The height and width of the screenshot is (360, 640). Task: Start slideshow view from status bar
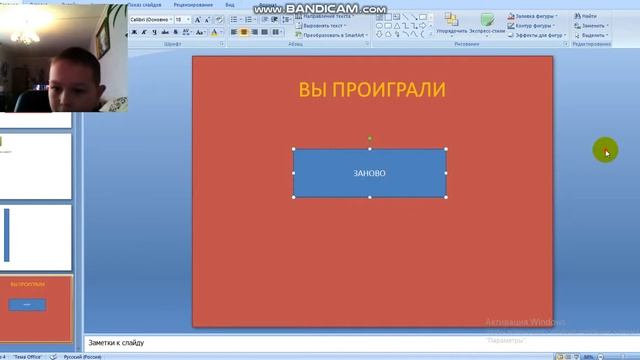coord(576,357)
